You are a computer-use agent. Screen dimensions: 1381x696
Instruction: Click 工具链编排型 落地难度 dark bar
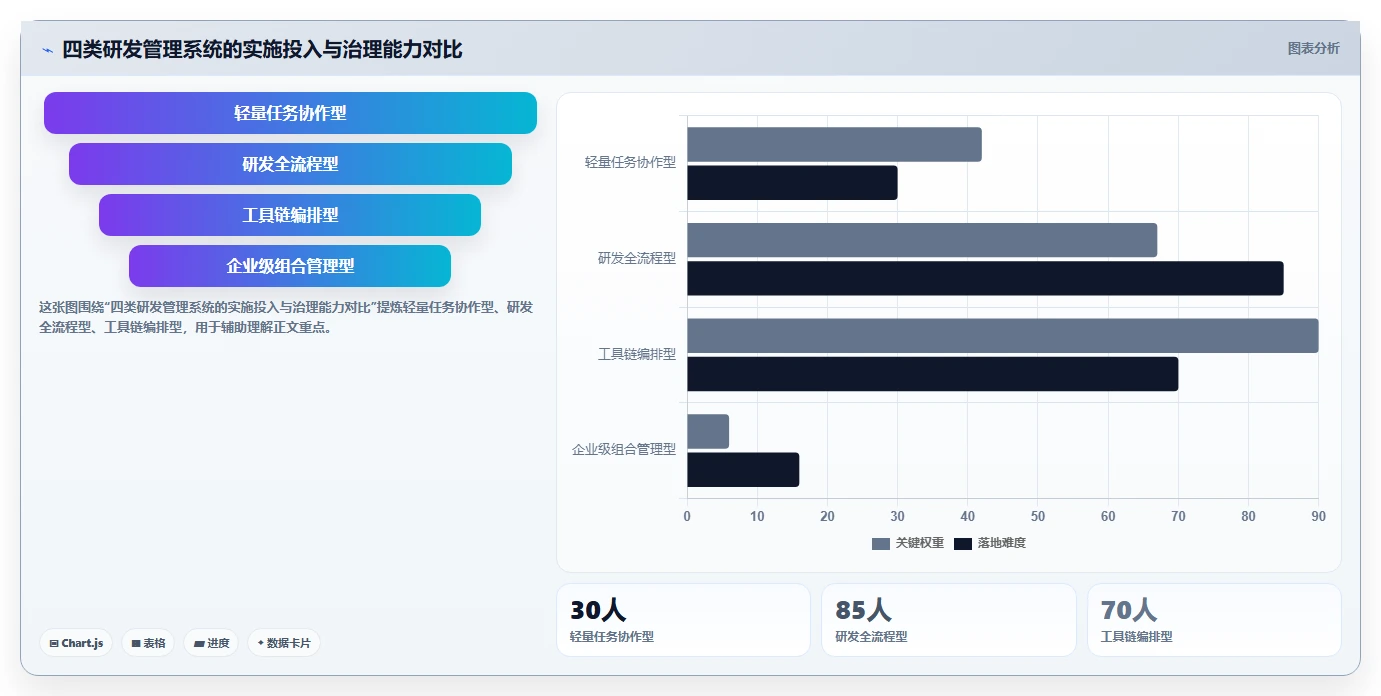coord(932,374)
